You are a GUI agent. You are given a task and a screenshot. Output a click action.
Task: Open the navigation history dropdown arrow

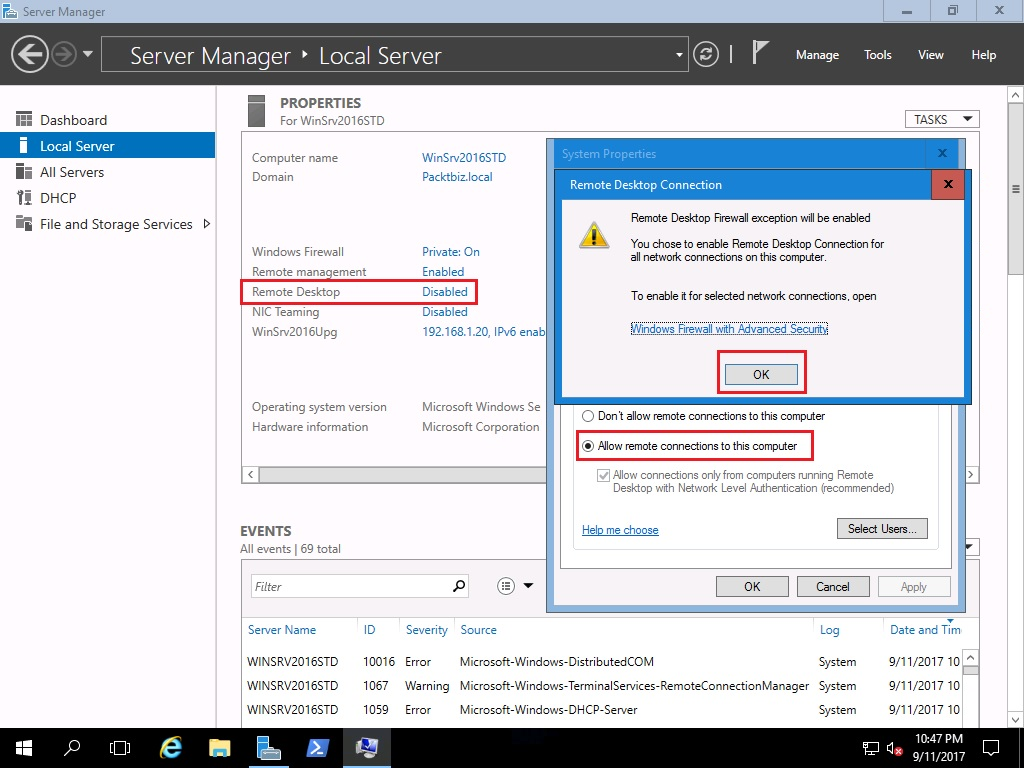click(x=88, y=54)
